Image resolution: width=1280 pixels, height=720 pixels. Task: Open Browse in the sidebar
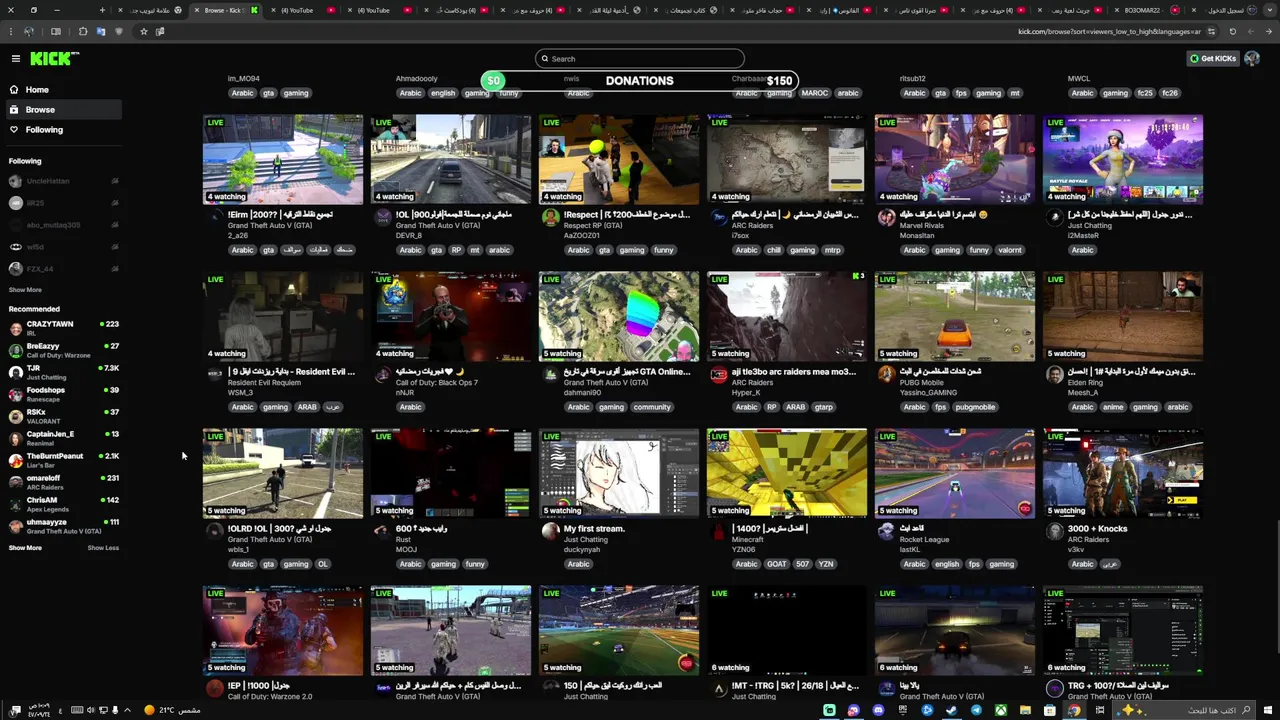pyautogui.click(x=62, y=110)
